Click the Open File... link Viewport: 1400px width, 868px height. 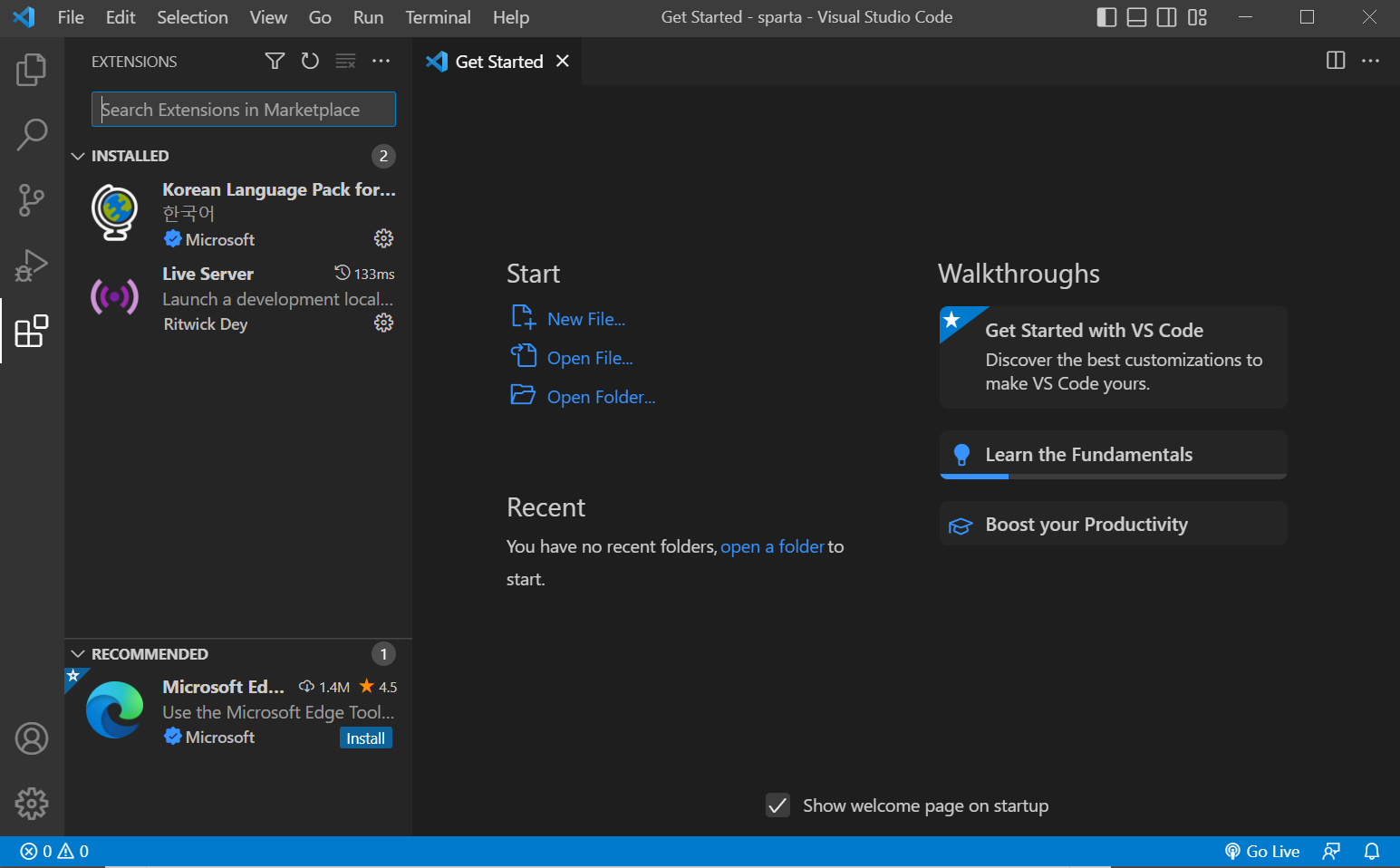[590, 358]
